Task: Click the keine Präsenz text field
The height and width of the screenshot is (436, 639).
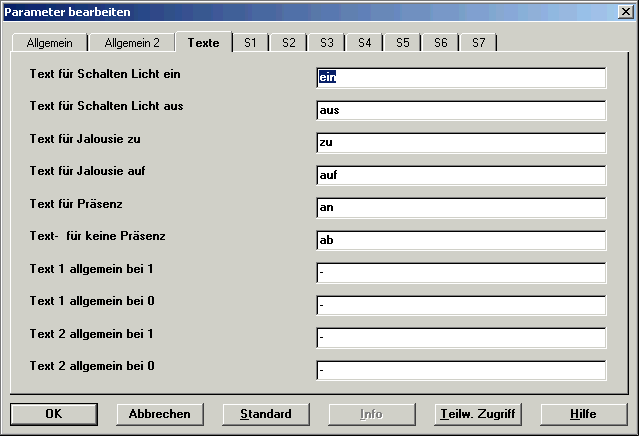Action: tap(461, 240)
